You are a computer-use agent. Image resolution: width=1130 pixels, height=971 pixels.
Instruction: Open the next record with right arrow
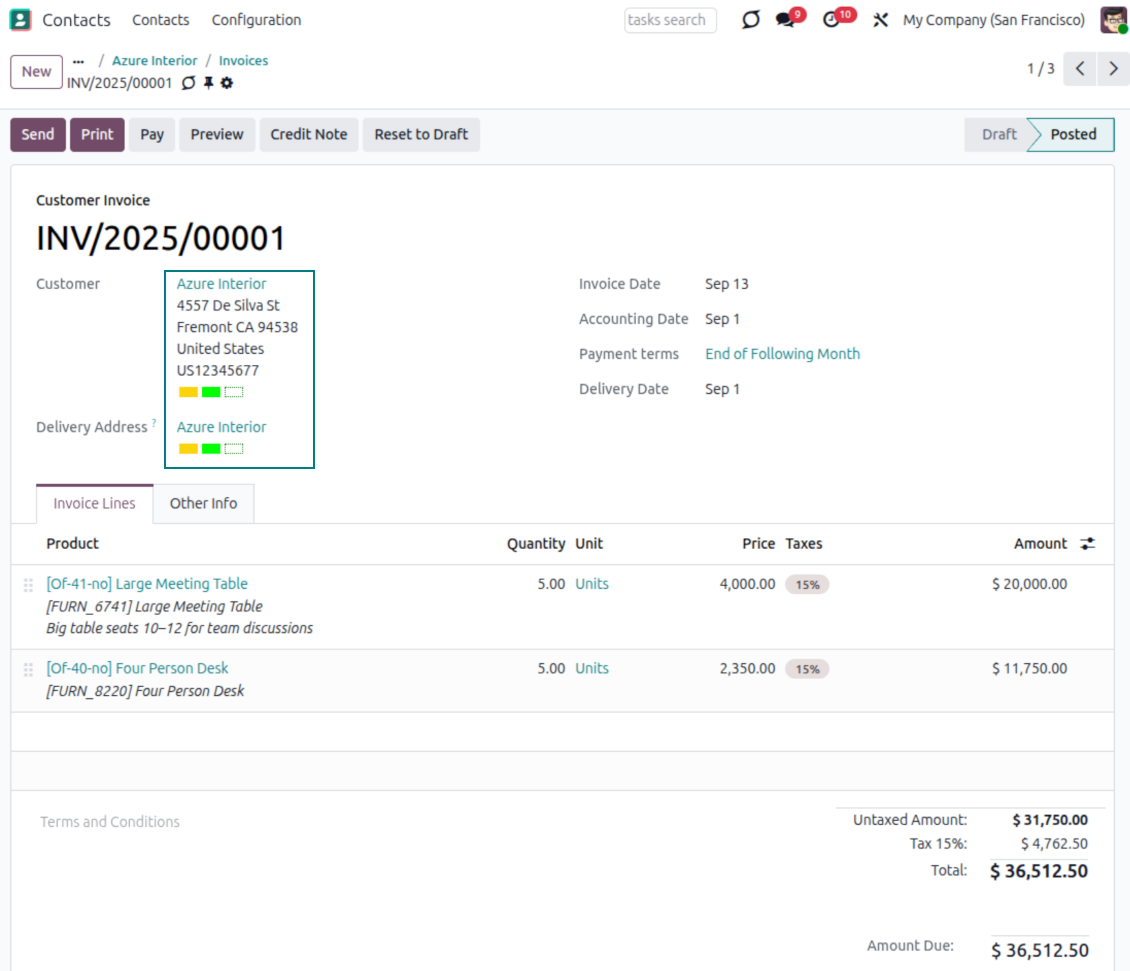1113,69
